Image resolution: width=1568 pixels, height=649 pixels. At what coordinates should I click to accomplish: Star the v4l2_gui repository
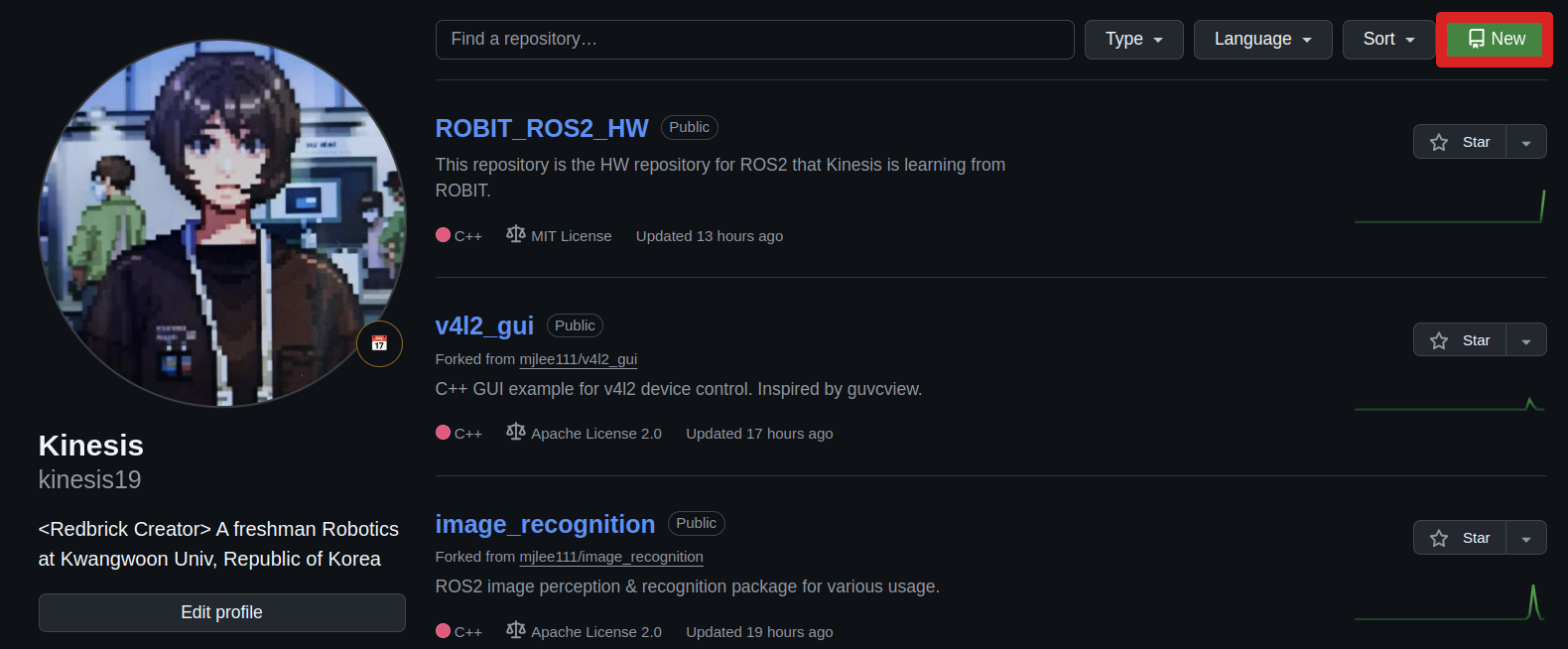[1460, 340]
